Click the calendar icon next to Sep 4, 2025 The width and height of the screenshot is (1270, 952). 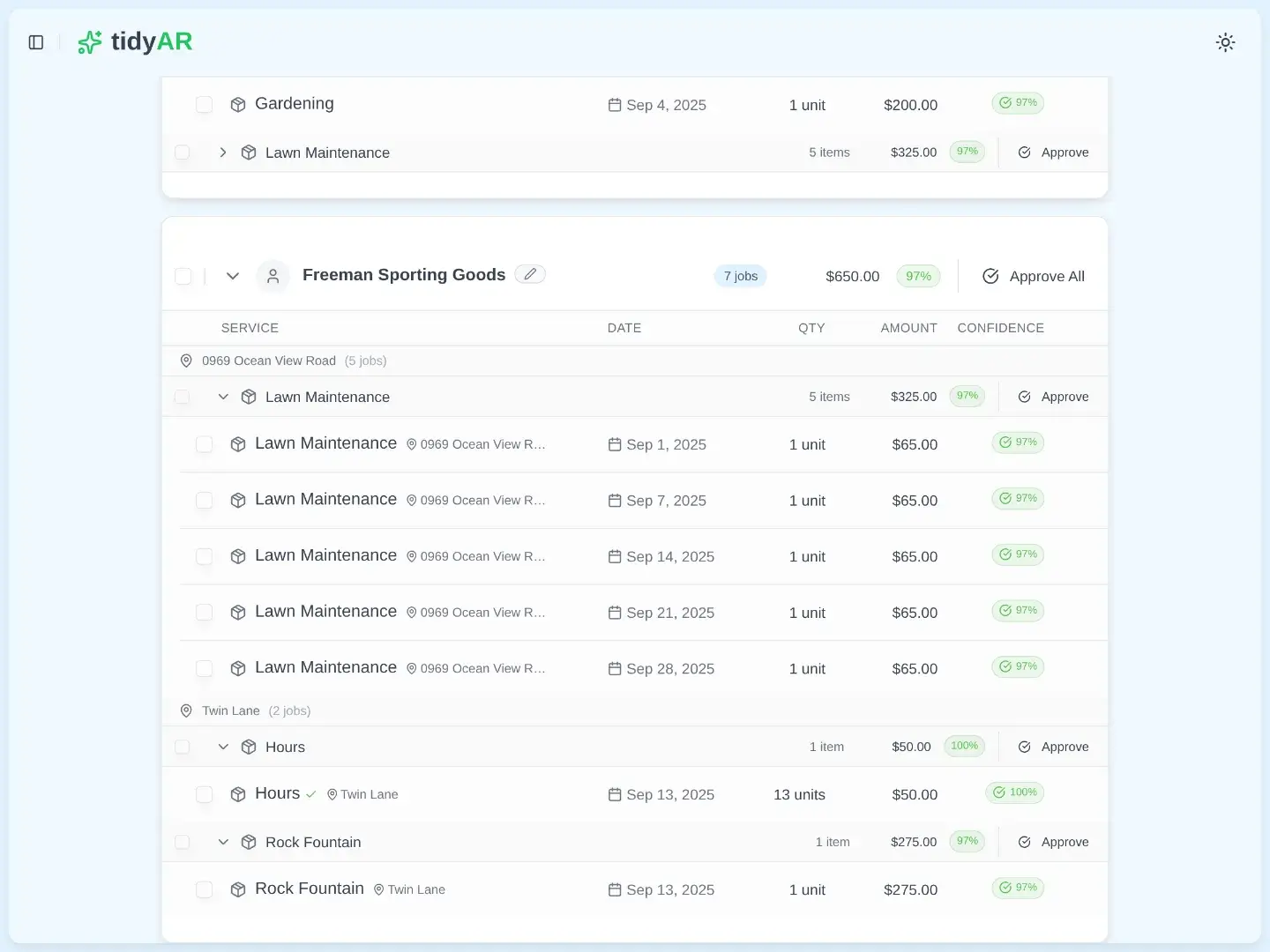click(615, 105)
